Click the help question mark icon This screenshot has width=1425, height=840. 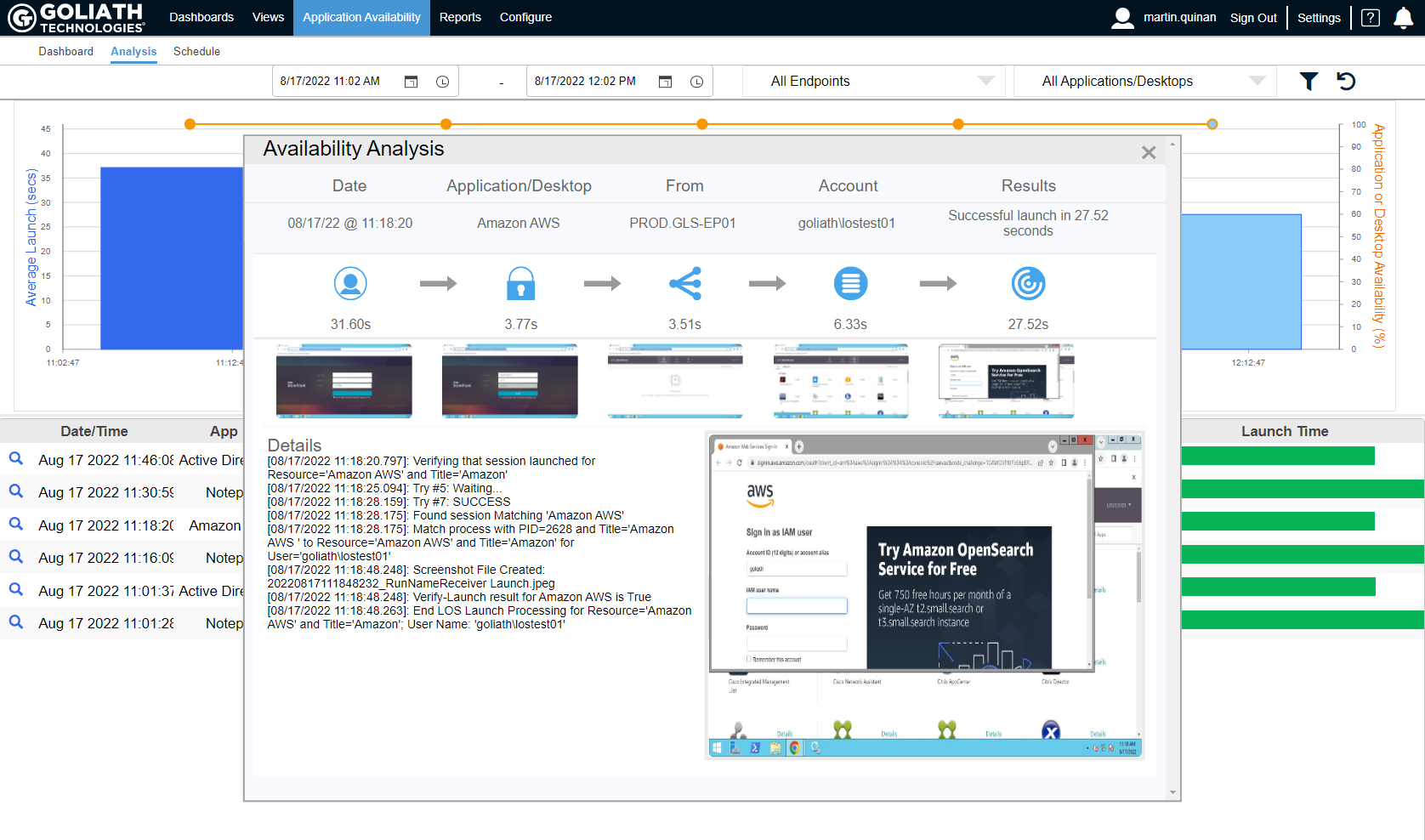click(x=1370, y=17)
